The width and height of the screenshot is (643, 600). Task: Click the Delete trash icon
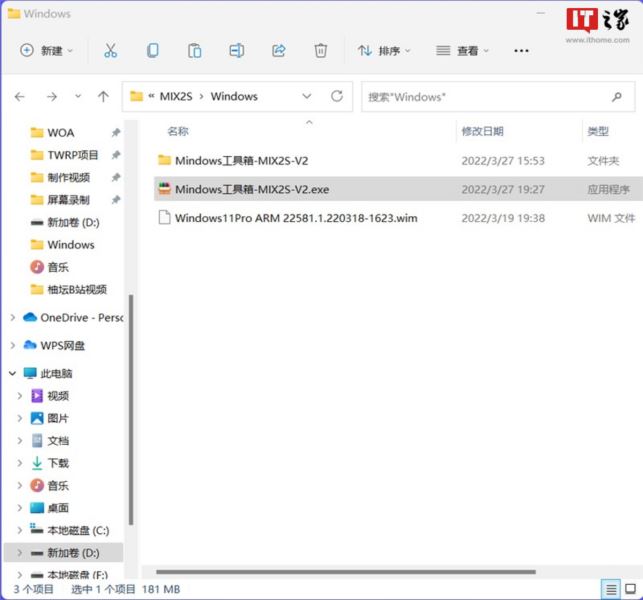[321, 51]
